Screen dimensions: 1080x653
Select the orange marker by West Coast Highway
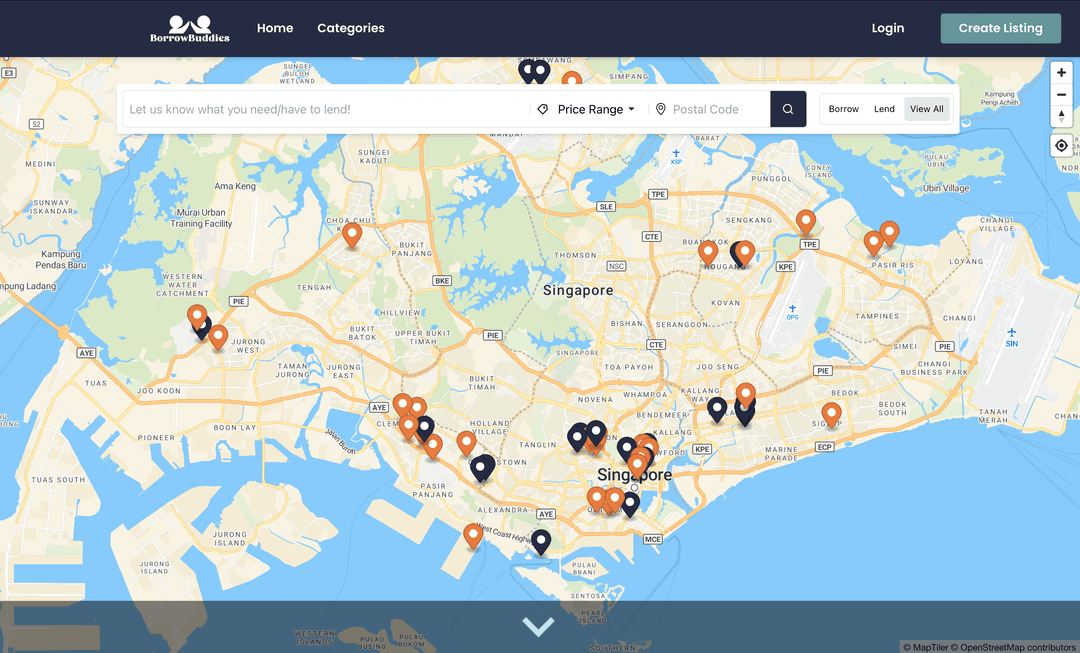pyautogui.click(x=472, y=536)
